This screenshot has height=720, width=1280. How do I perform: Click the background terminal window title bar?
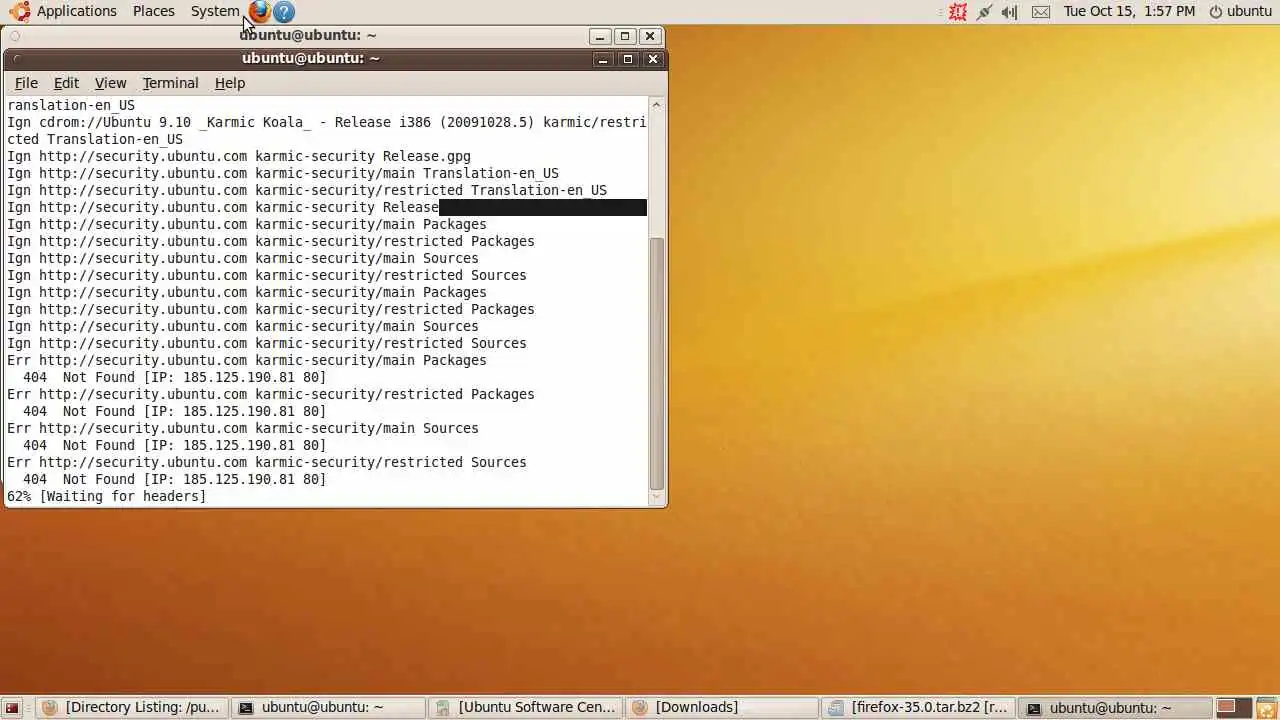[308, 35]
